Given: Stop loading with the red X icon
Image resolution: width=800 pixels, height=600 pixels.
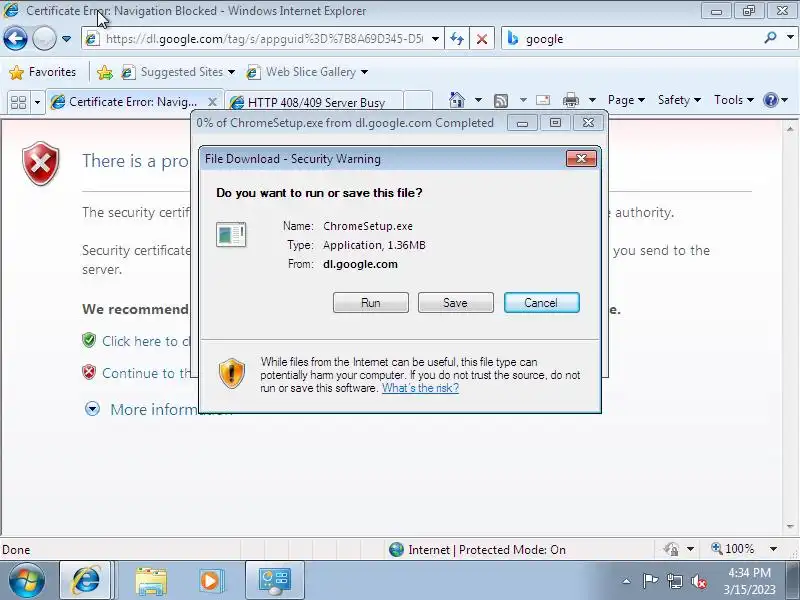Looking at the screenshot, I should [482, 39].
